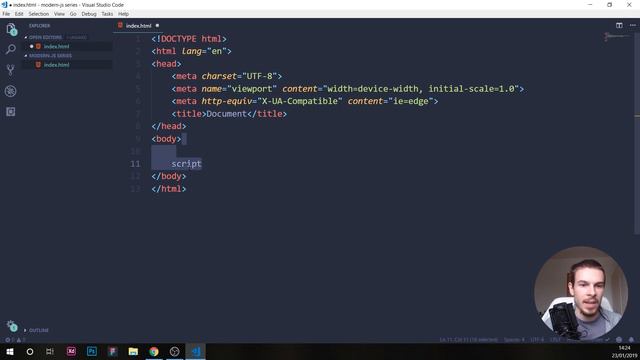Screen dimensions: 640x360
Task: Open the File menu
Action: tap(6, 14)
